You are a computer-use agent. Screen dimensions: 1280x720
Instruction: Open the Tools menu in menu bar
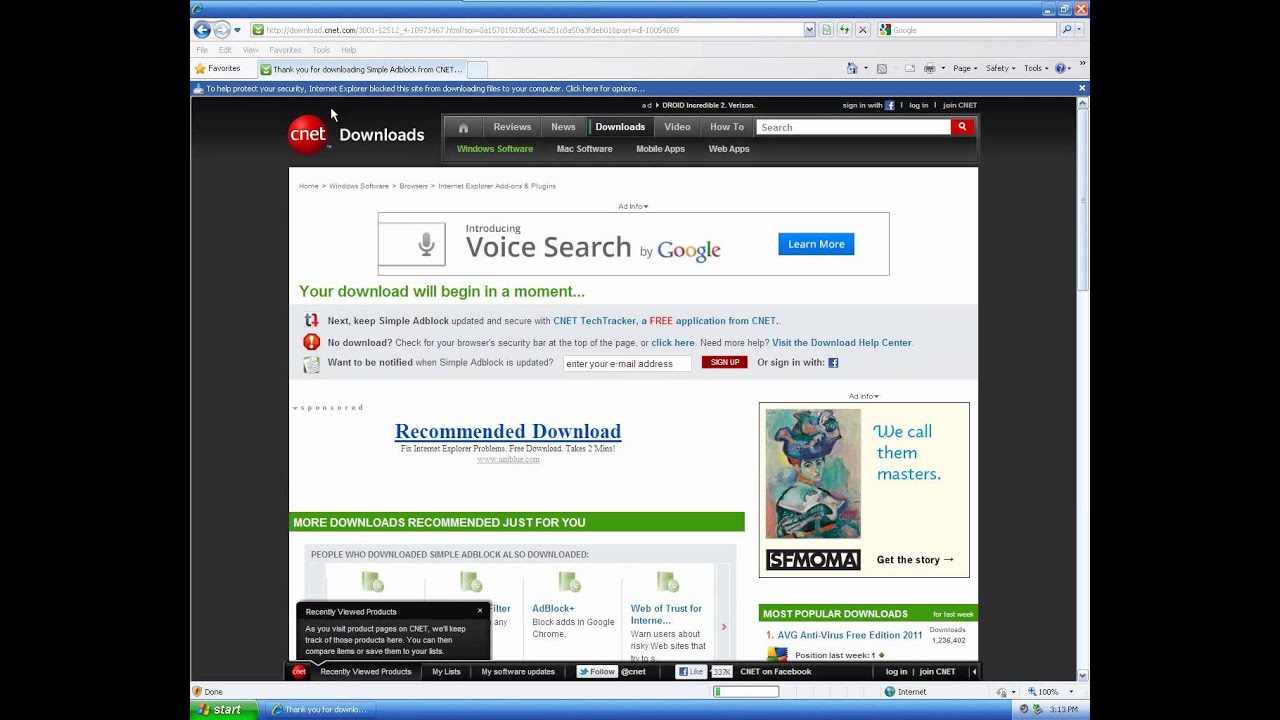pyautogui.click(x=321, y=50)
